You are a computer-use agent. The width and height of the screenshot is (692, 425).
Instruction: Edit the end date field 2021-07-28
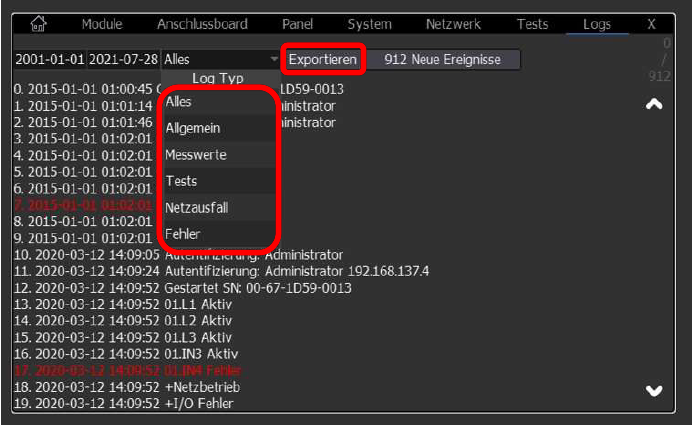pyautogui.click(x=124, y=60)
